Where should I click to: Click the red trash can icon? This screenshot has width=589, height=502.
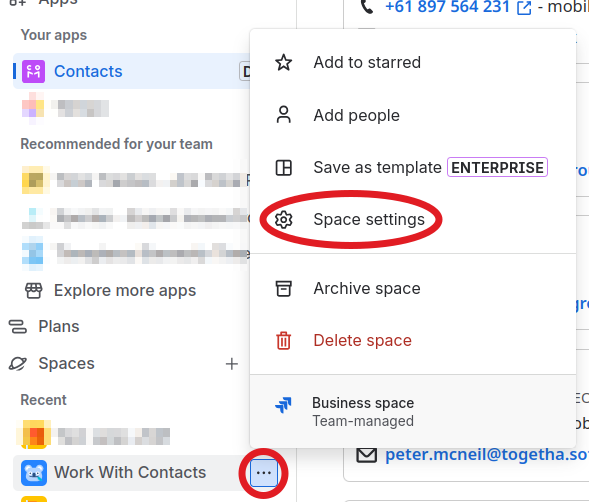(284, 340)
